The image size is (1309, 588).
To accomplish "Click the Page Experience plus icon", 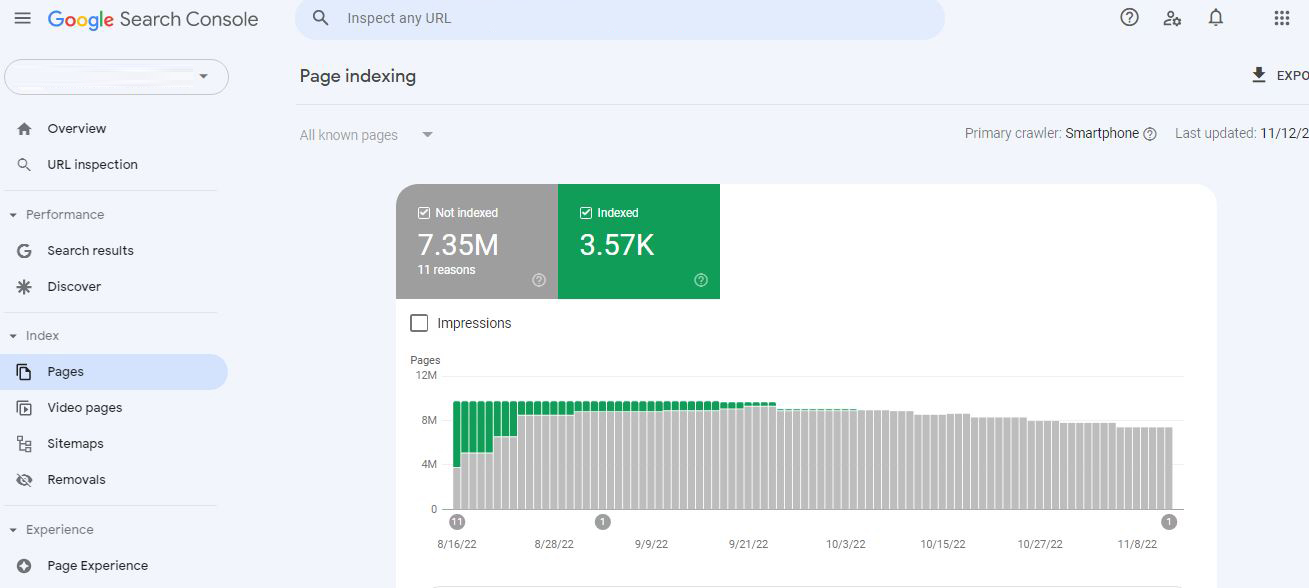I will coord(25,566).
